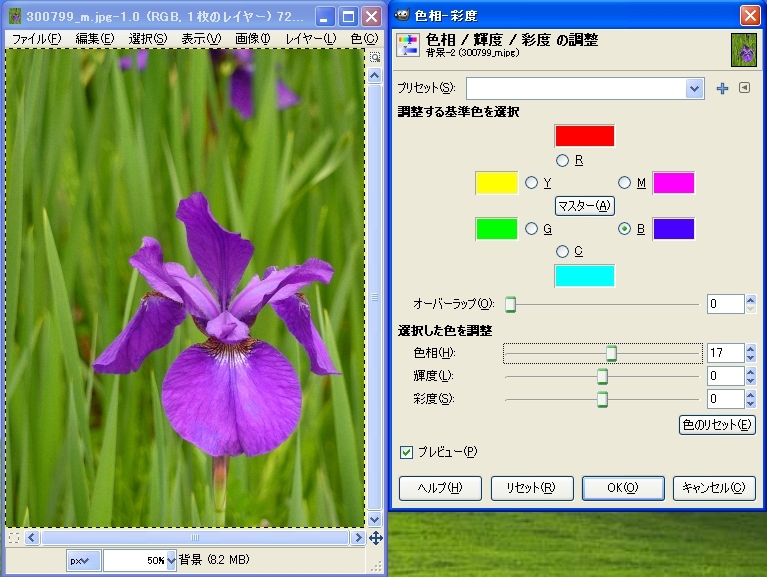Click the green color swatch
The height and width of the screenshot is (577, 767).
496,229
